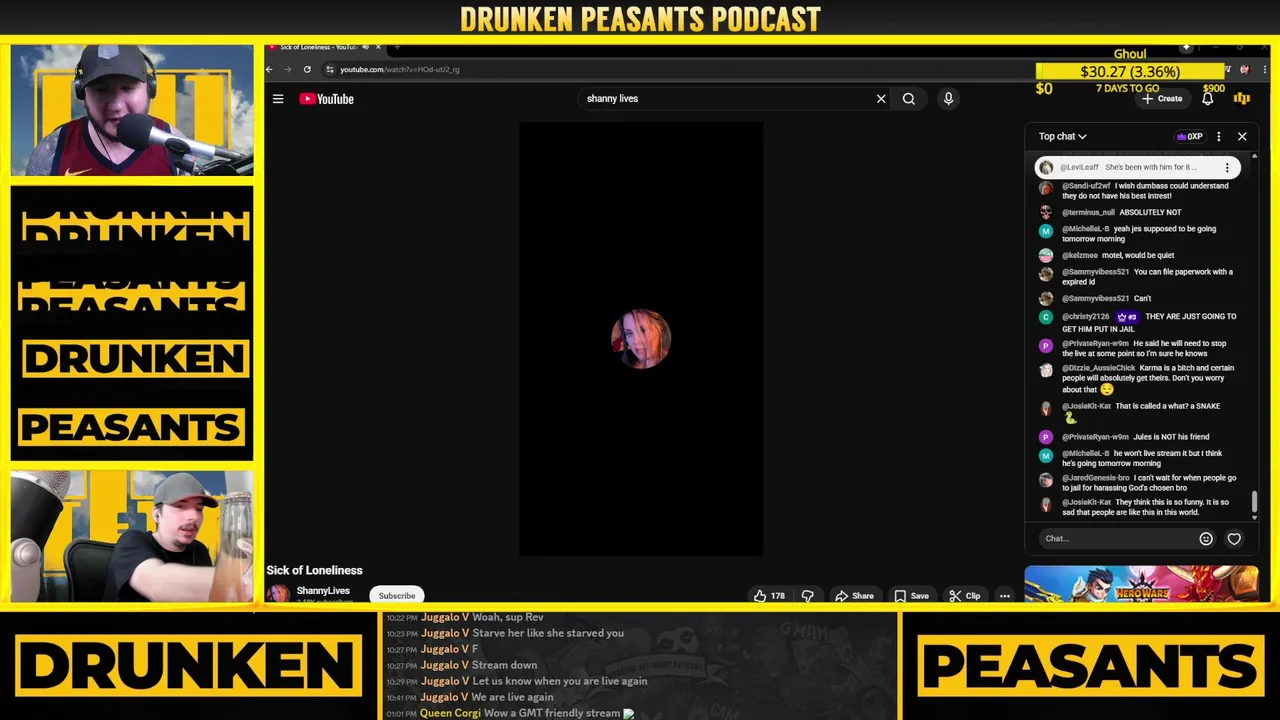Send a heart reaction in chat

tap(1234, 539)
